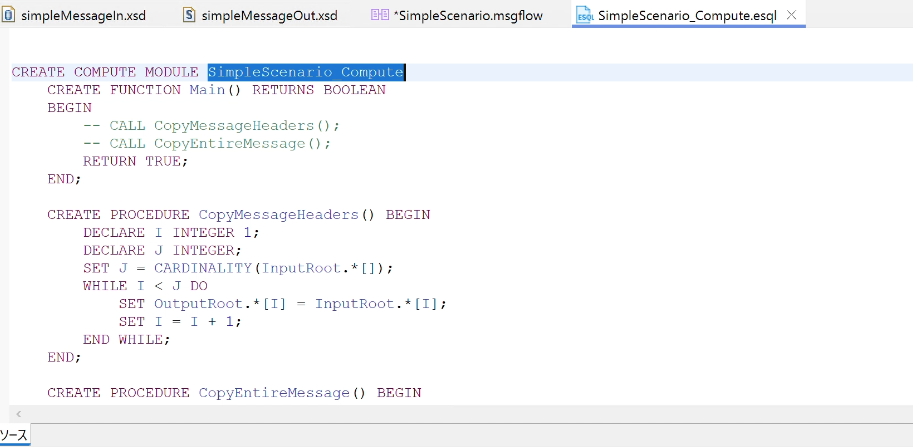
Task: Click the RETURN TRUE; statement
Action: tap(136, 161)
